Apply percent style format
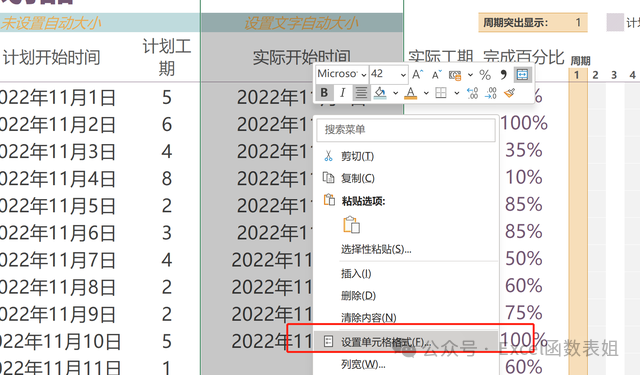 point(485,75)
